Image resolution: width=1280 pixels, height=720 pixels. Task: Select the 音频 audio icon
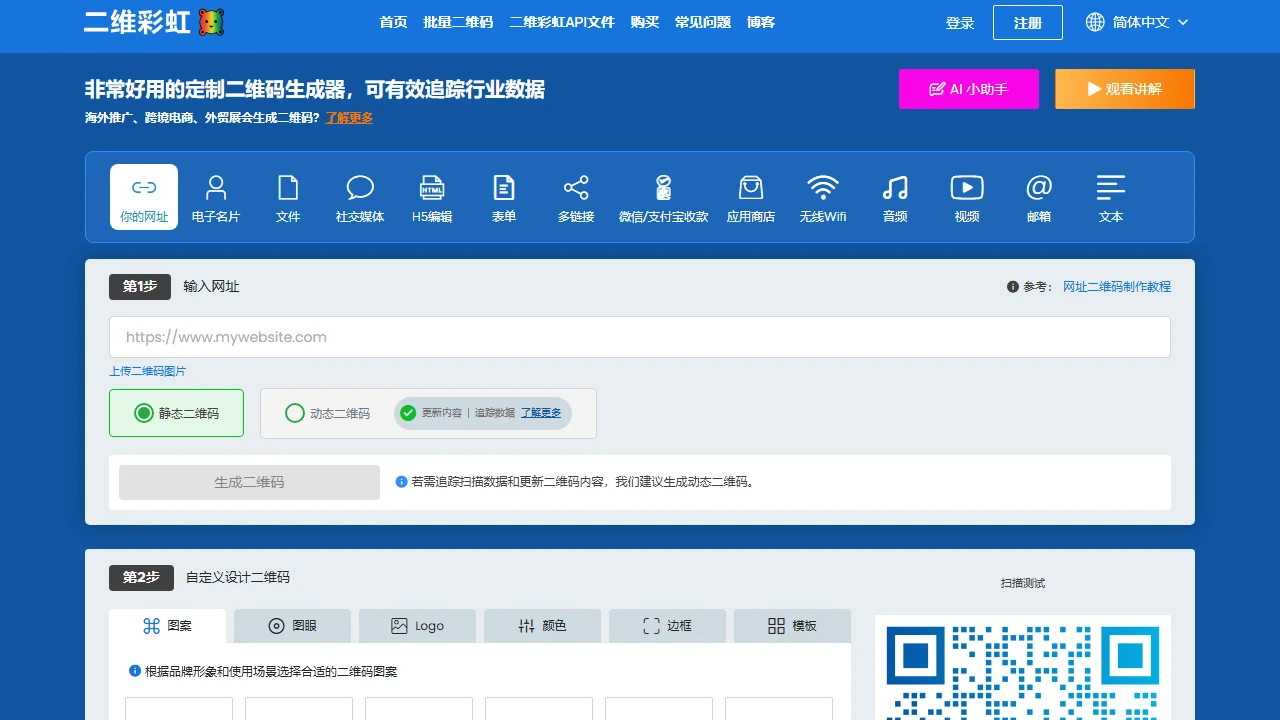[895, 198]
